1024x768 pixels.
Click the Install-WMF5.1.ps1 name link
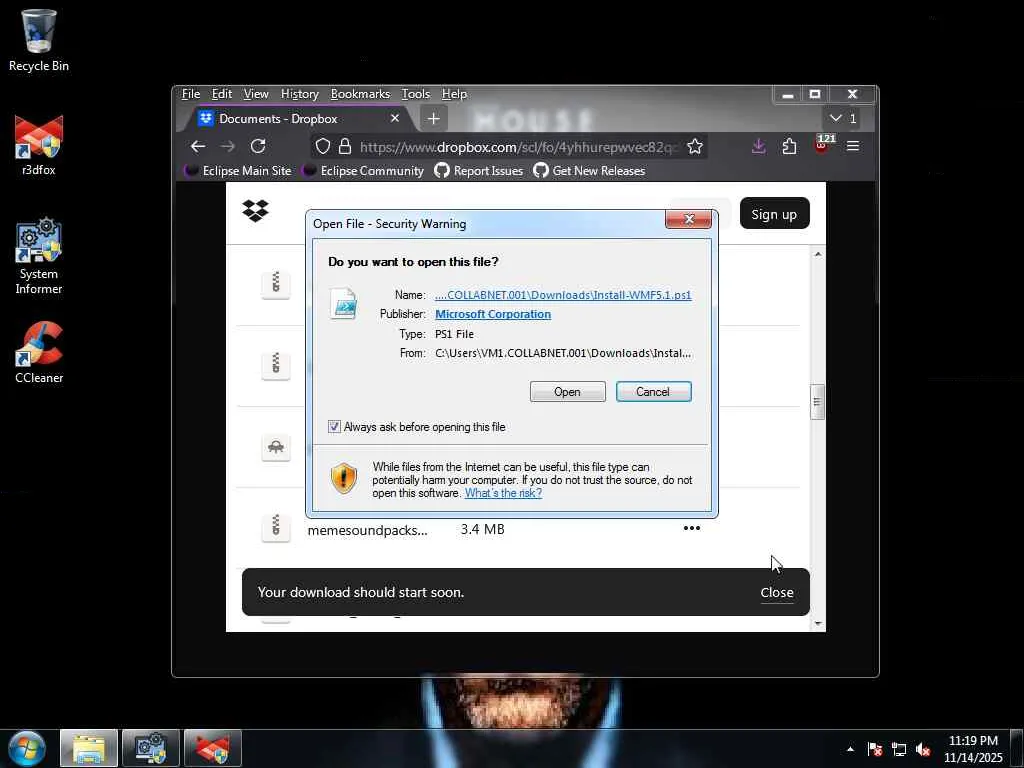pyautogui.click(x=563, y=295)
